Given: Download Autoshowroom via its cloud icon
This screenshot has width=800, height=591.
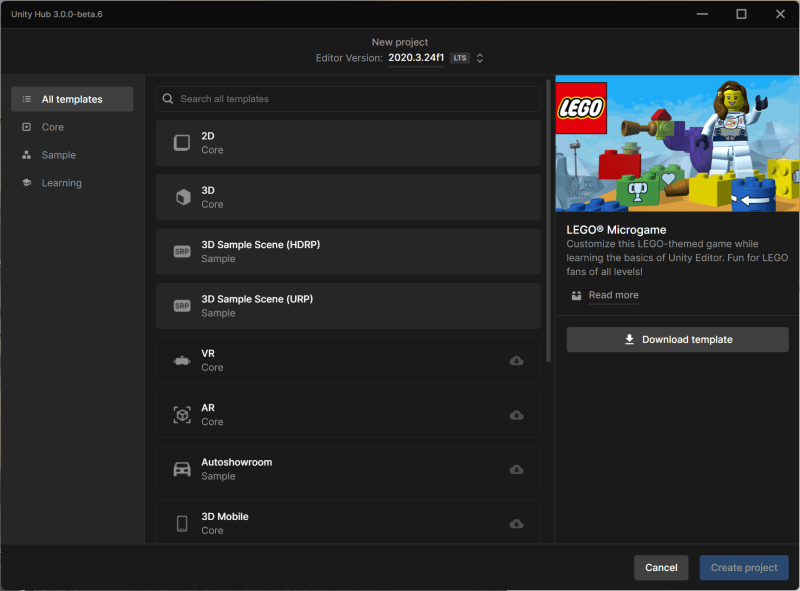Looking at the screenshot, I should click(x=516, y=470).
